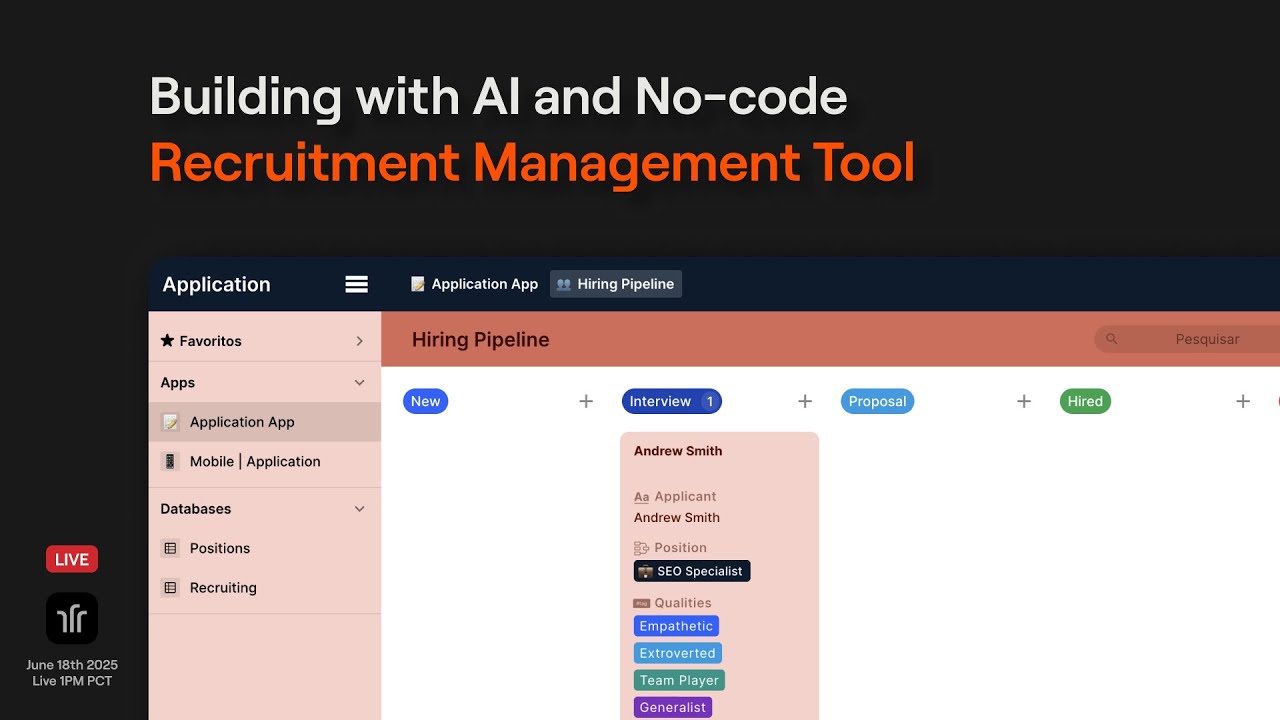1280x720 pixels.
Task: Click the Pesquisar search field
Action: tap(1188, 339)
